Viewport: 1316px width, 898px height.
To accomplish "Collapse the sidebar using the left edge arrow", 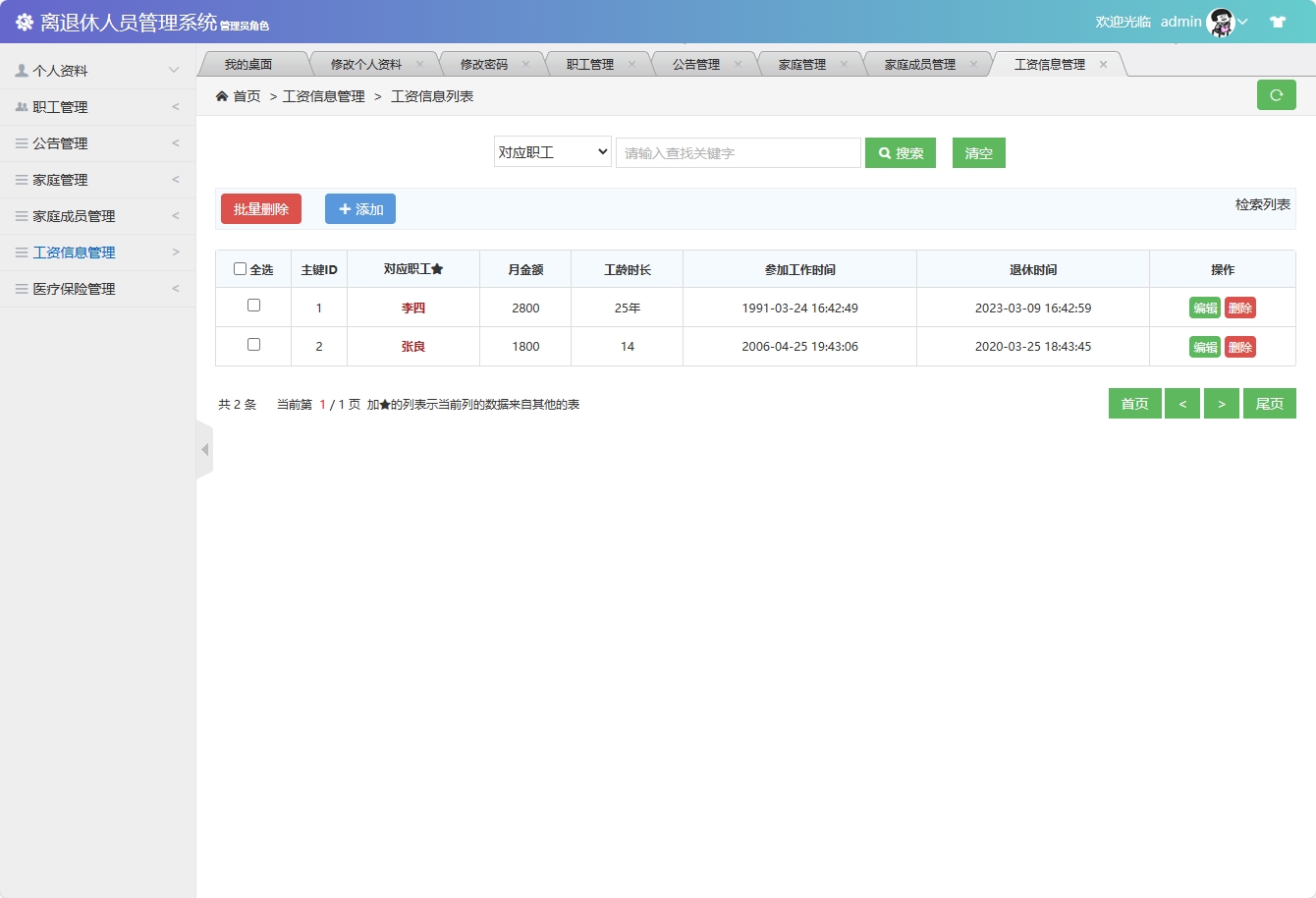I will click(204, 448).
